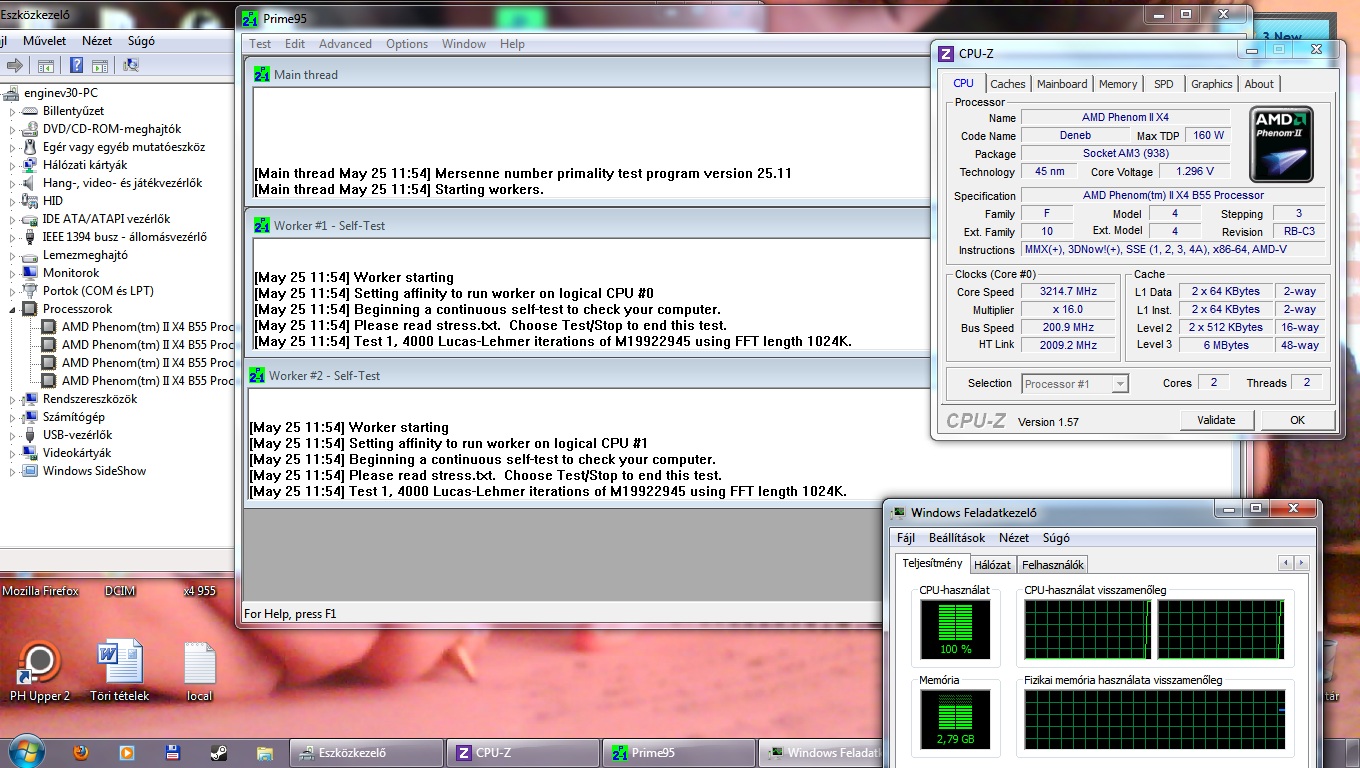Click the properties pane toolbar icon in Eszközkezelő
1360x768 pixels.
[100, 66]
